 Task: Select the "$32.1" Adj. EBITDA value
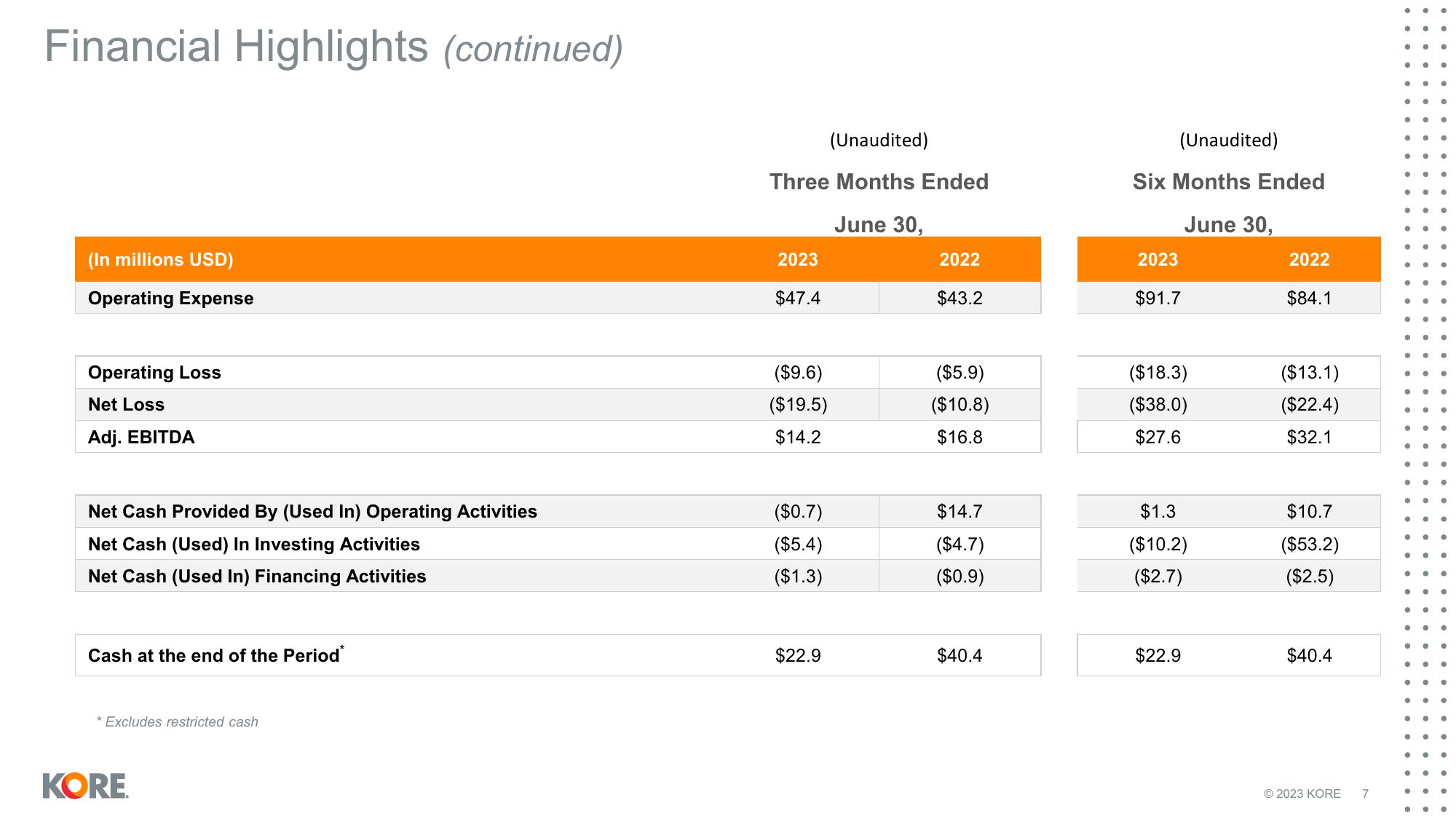click(1309, 438)
